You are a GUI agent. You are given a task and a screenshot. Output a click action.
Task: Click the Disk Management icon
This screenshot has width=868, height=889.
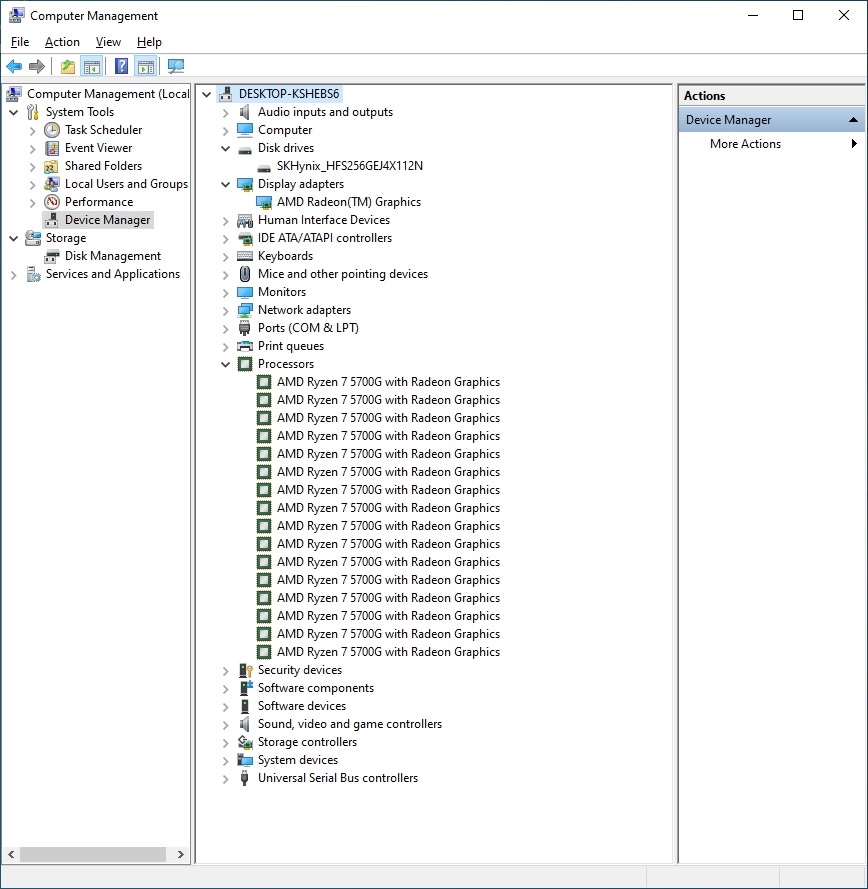(52, 256)
